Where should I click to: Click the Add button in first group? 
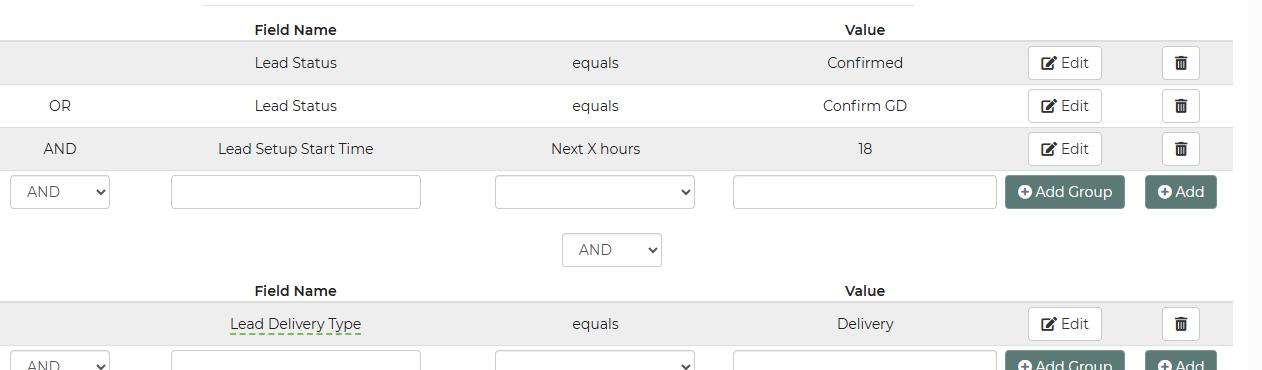1181,192
